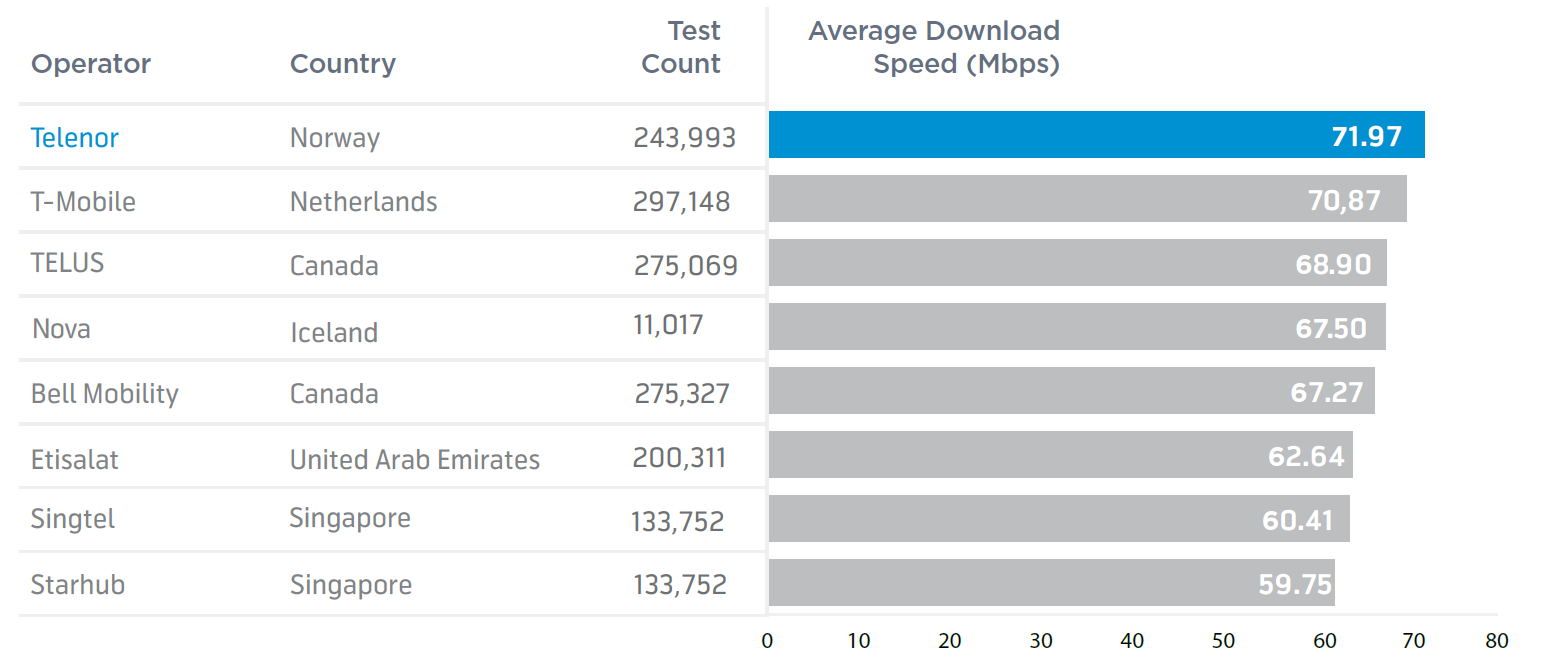Sort by the Country column header

click(342, 64)
